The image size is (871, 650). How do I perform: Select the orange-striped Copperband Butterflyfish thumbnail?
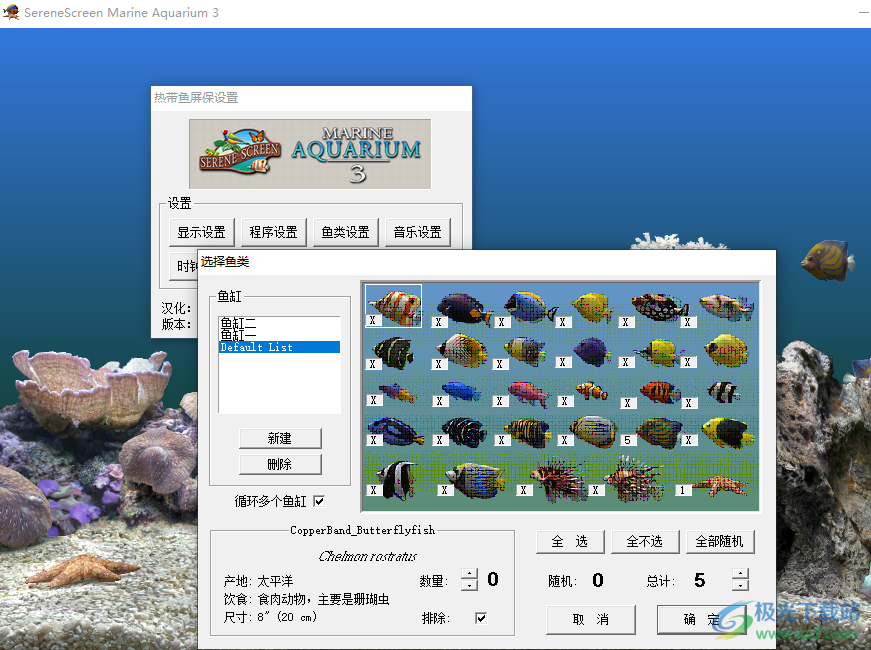(x=394, y=306)
